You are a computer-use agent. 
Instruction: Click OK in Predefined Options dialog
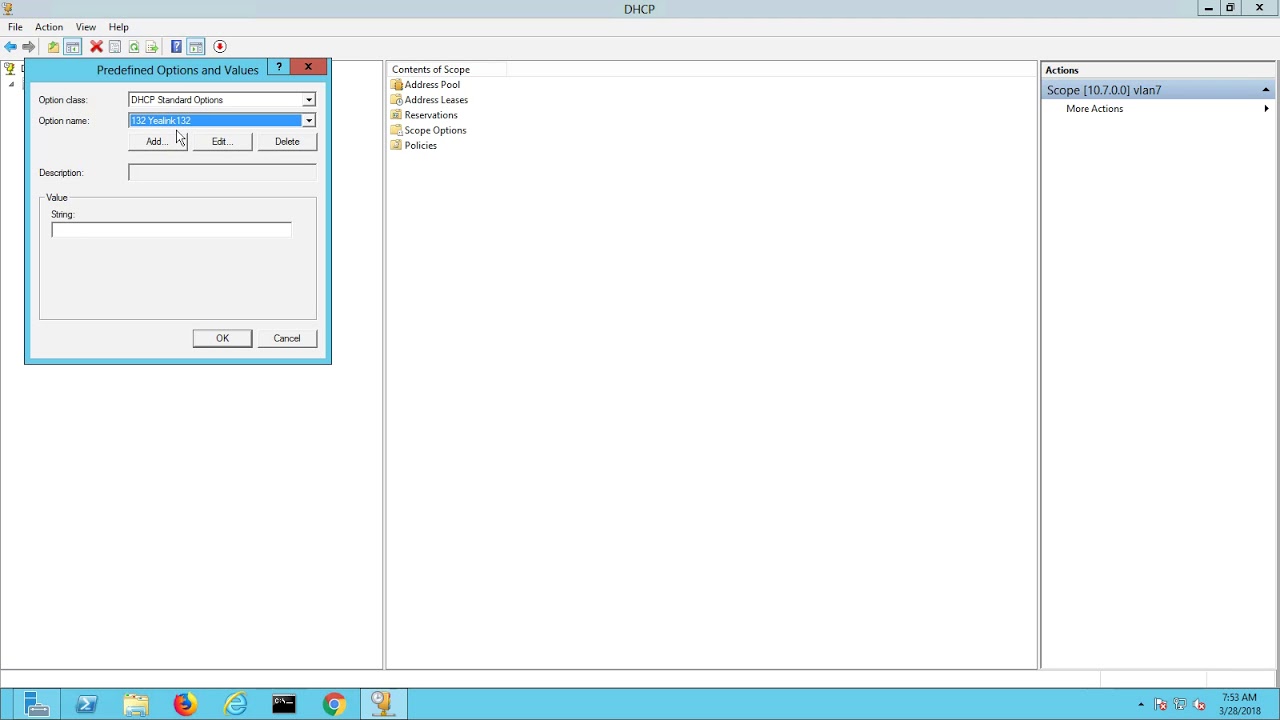(x=222, y=338)
